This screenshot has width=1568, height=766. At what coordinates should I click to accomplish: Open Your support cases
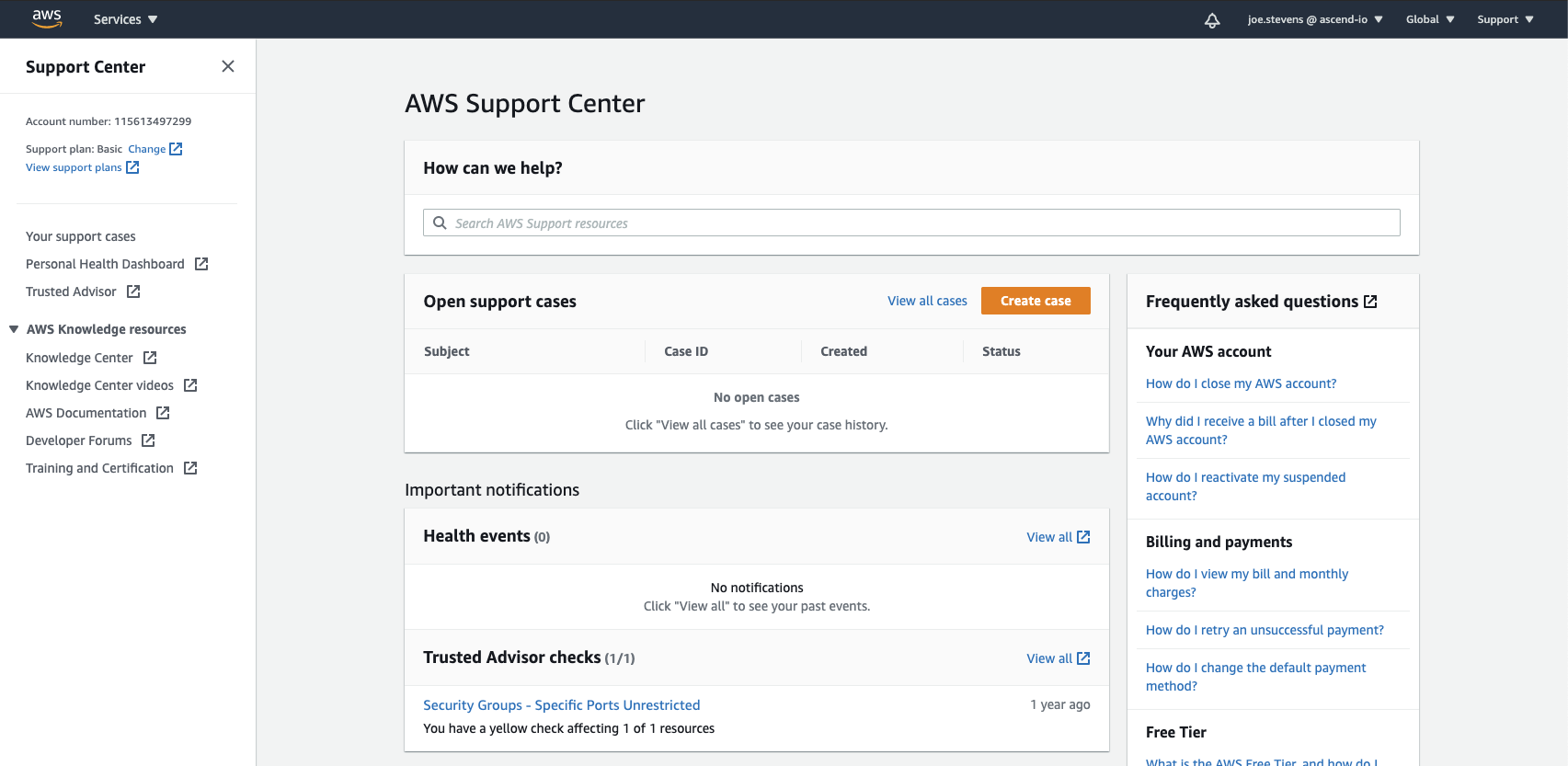pos(81,236)
